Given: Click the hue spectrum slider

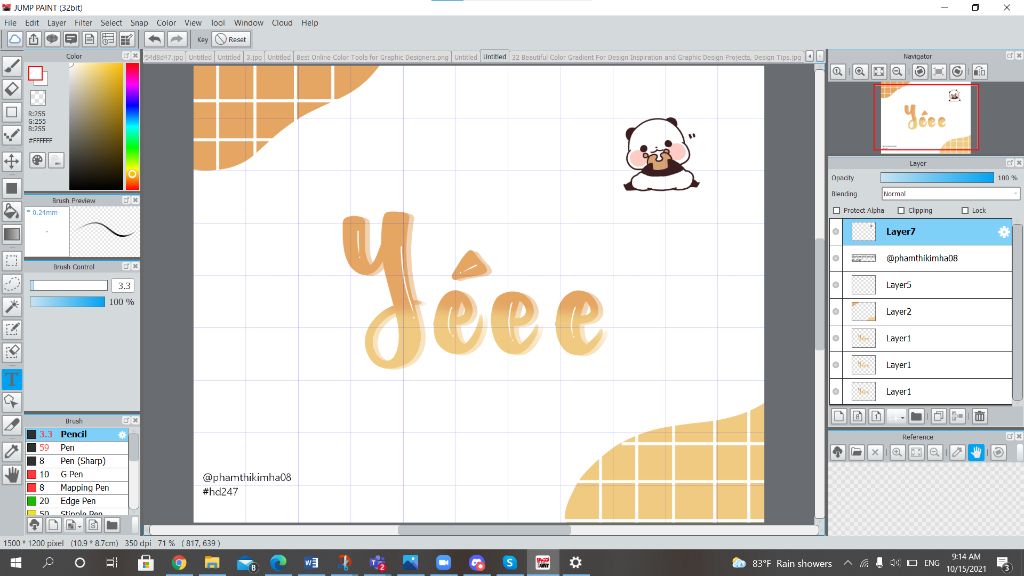Looking at the screenshot, I should [132, 126].
